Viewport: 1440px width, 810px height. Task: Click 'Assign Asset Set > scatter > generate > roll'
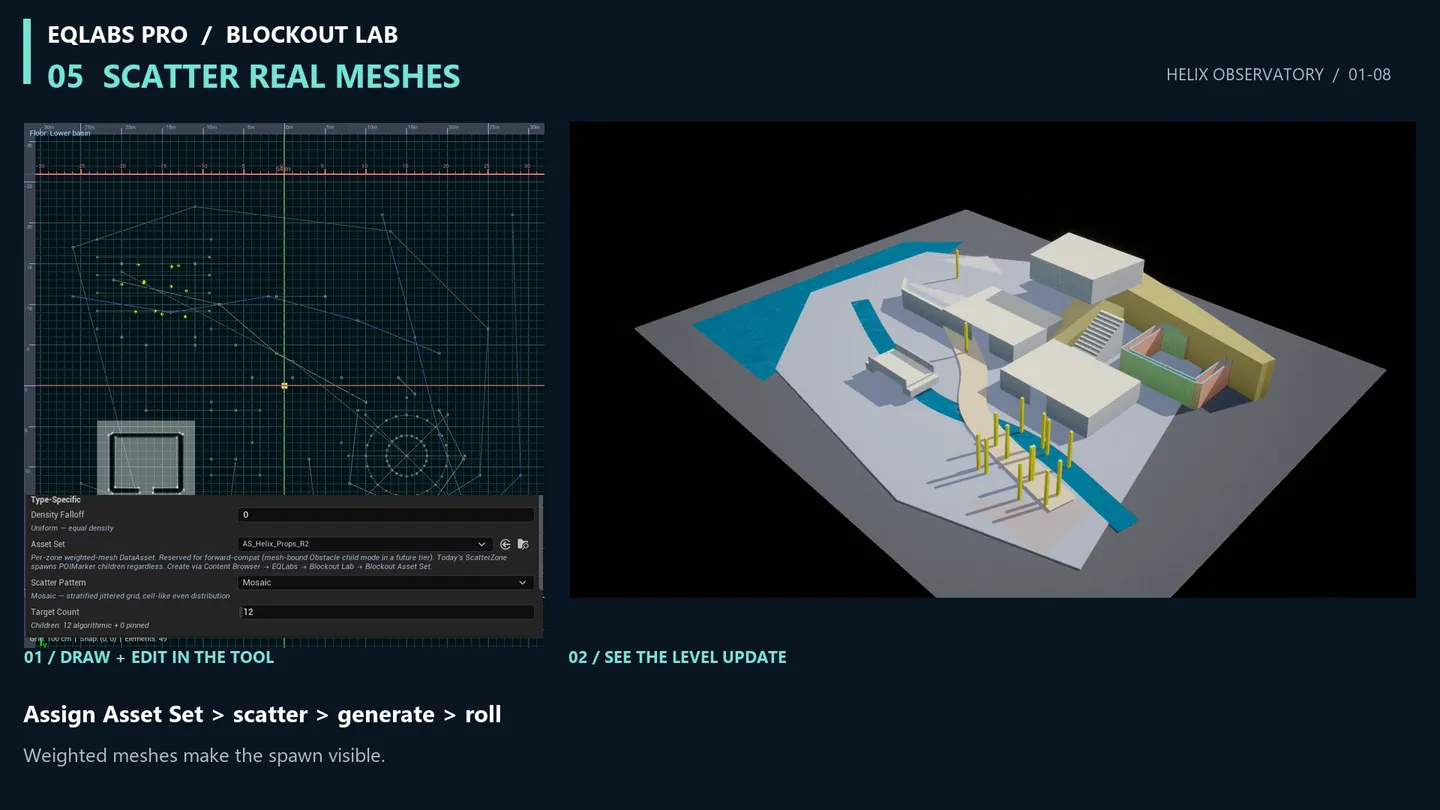[263, 714]
